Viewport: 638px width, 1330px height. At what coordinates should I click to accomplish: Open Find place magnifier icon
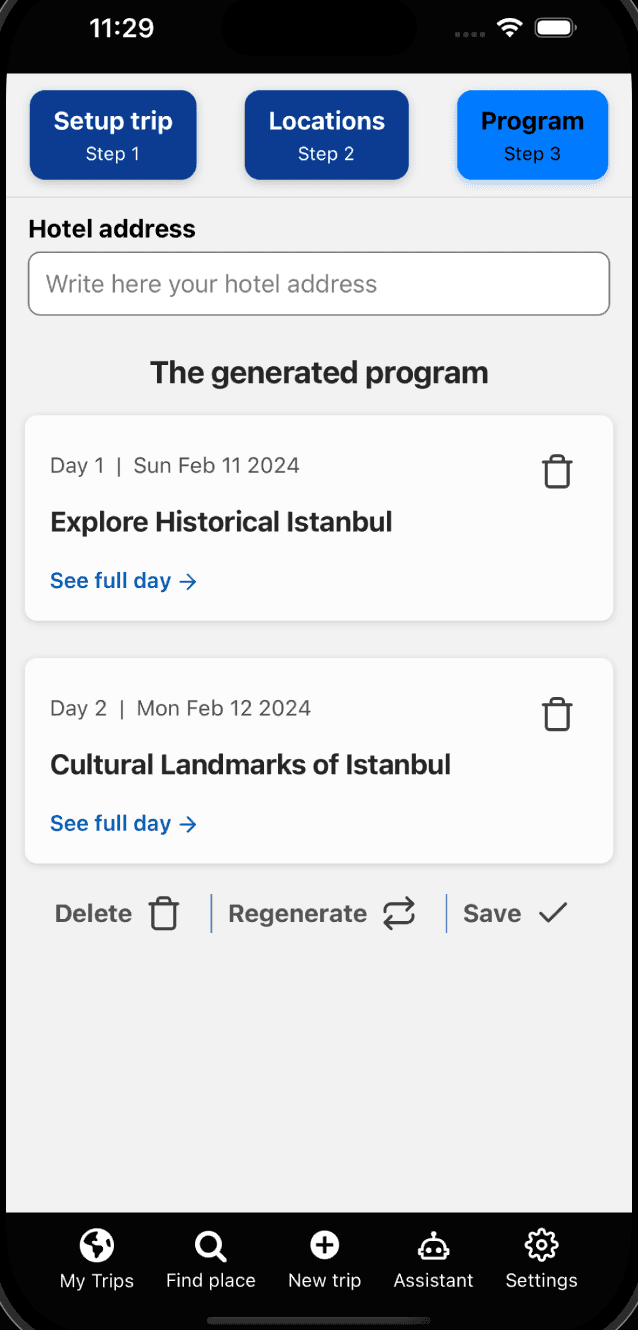[210, 1246]
